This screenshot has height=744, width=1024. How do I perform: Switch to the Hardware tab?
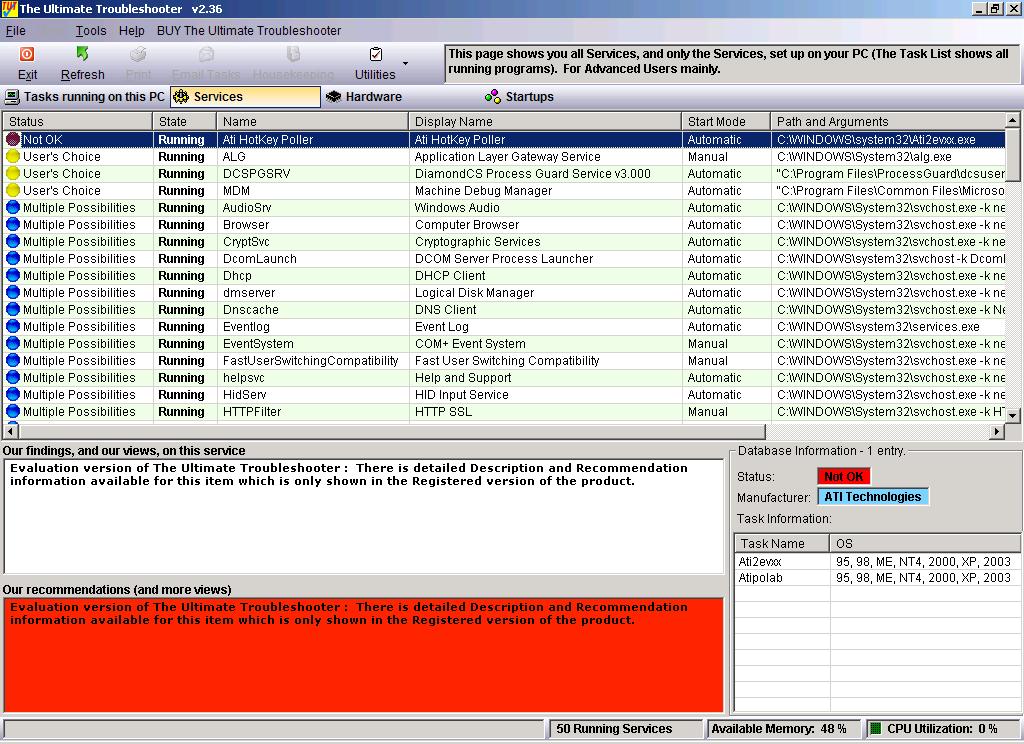pos(364,97)
